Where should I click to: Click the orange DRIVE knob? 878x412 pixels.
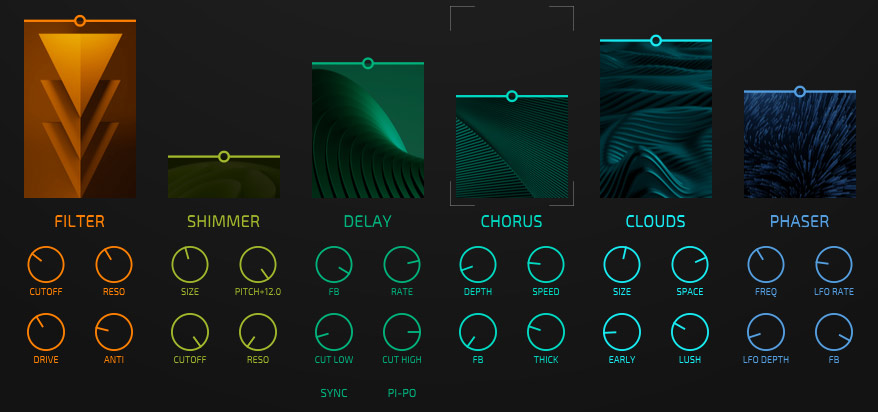click(45, 332)
